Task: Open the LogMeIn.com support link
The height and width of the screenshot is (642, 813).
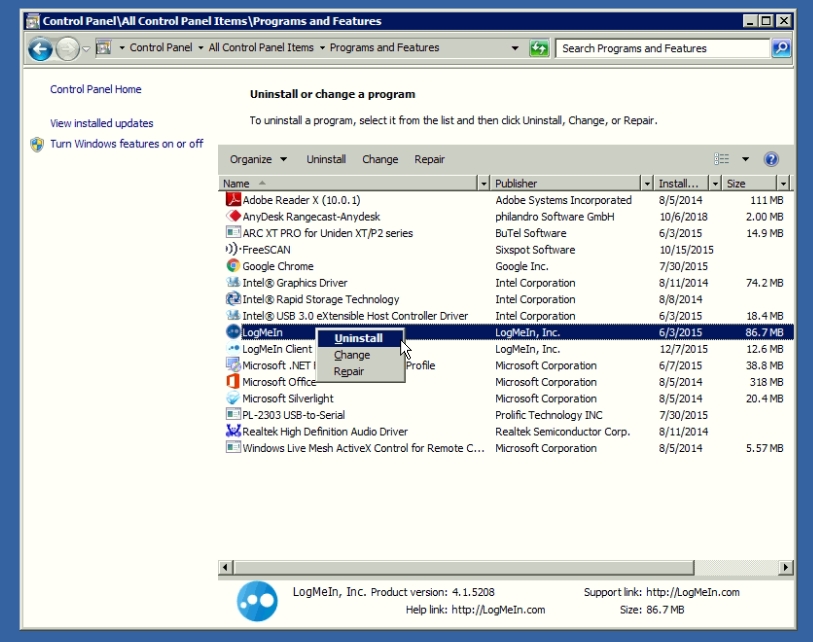Action: click(693, 592)
